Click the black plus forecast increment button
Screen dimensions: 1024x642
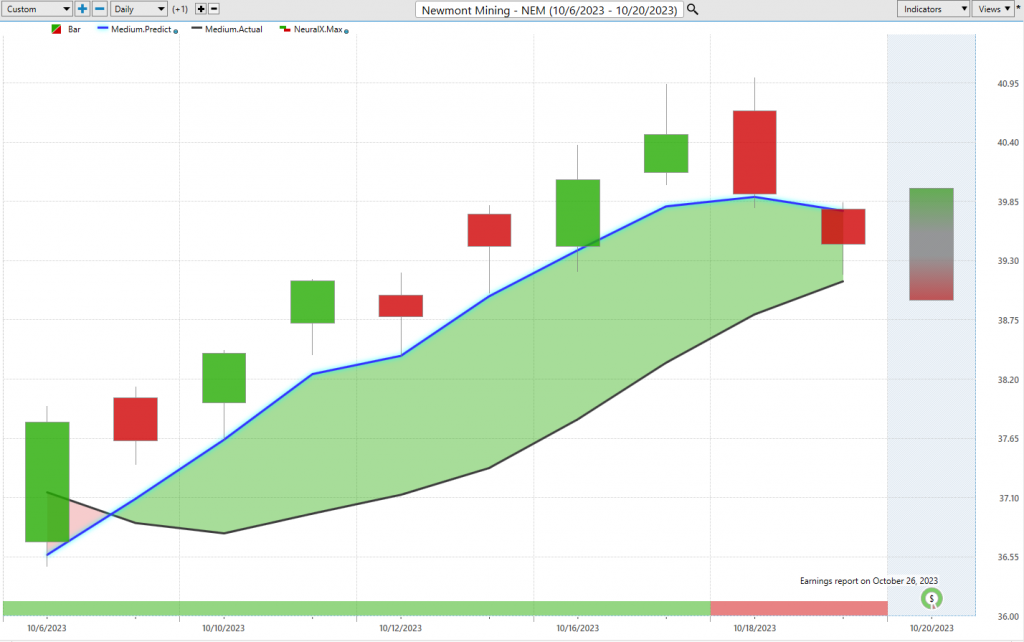[201, 9]
